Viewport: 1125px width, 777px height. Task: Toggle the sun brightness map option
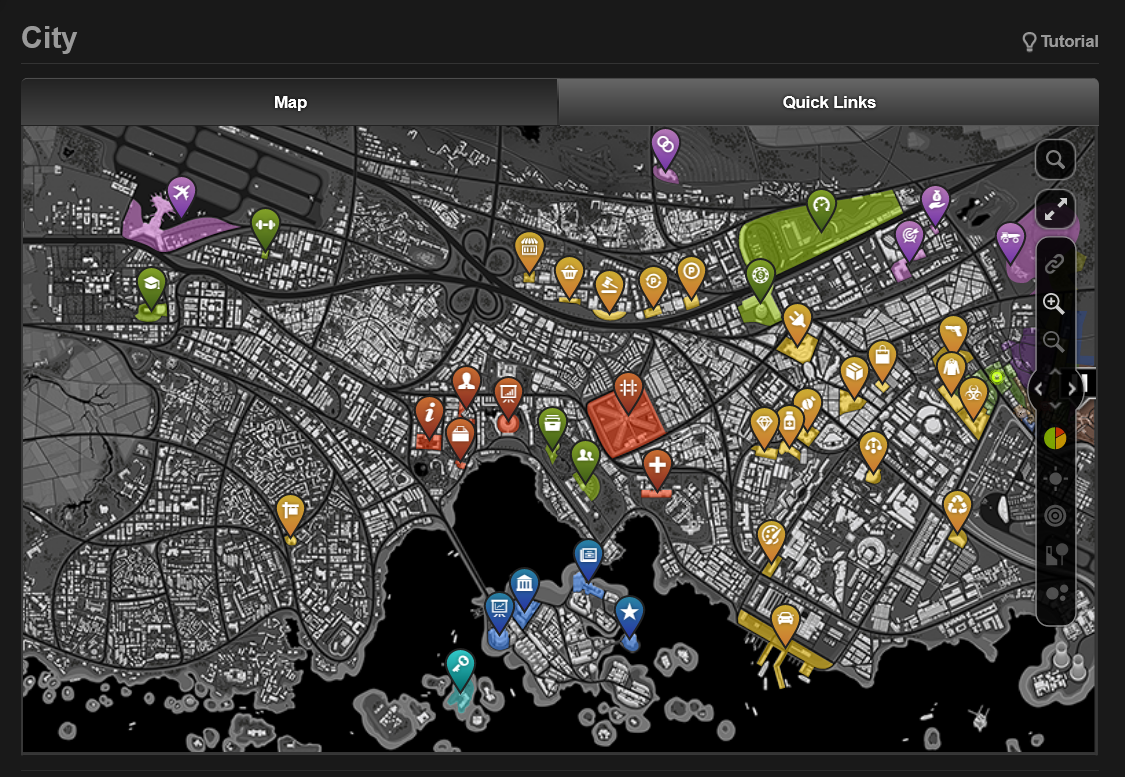1055,479
